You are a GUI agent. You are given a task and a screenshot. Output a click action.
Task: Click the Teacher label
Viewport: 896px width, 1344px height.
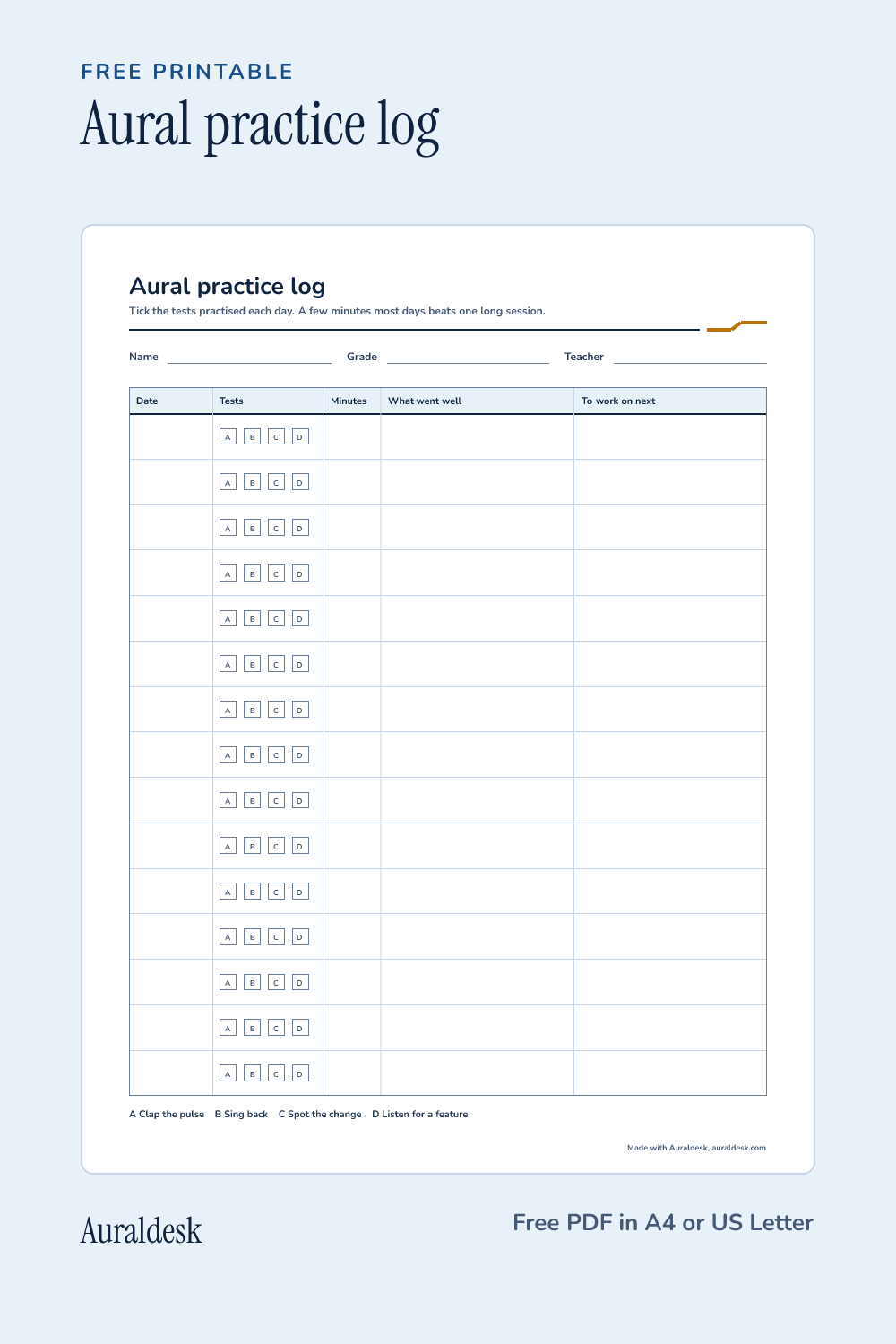584,357
